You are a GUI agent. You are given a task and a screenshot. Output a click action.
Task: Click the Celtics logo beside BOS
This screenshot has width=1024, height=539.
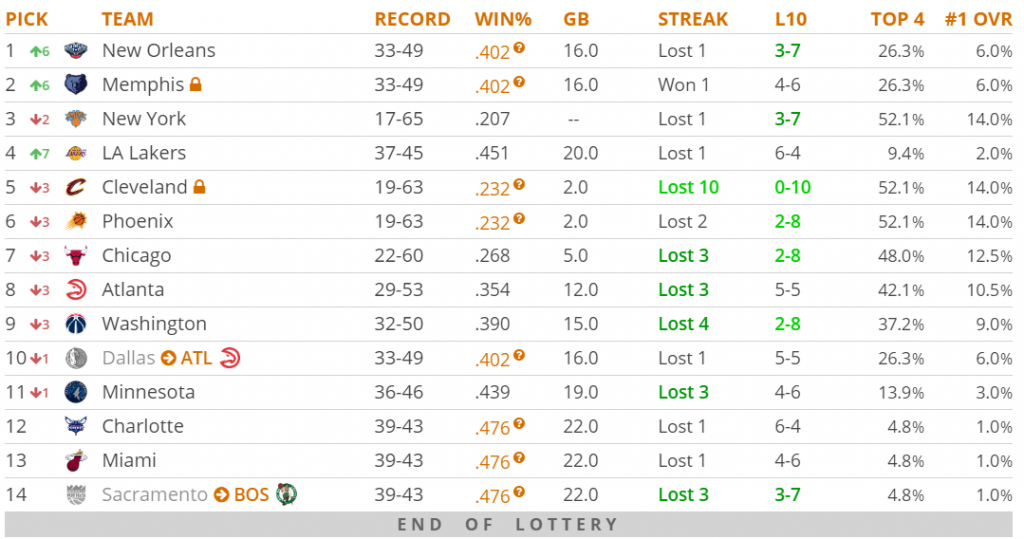(x=287, y=494)
